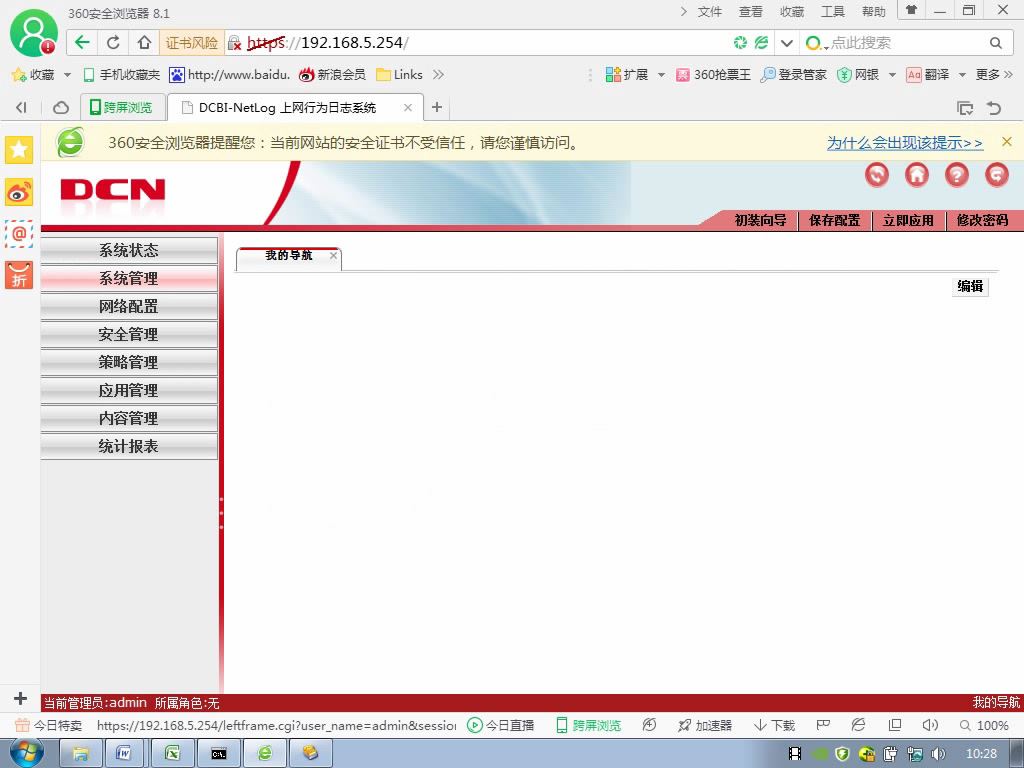Open the 统计报表 menu
The width and height of the screenshot is (1024, 768).
tap(129, 446)
